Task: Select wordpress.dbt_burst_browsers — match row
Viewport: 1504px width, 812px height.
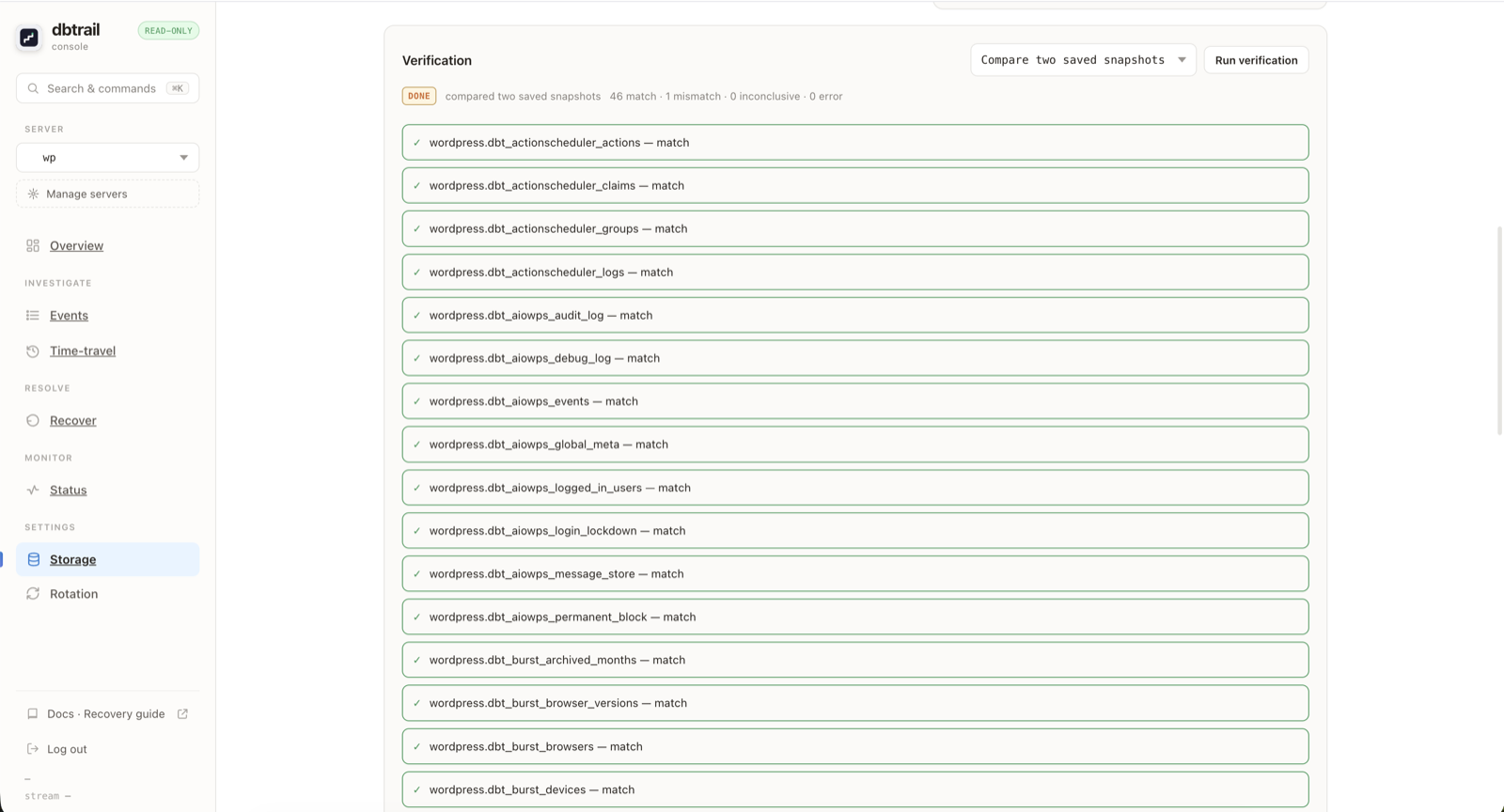Action: tap(855, 746)
